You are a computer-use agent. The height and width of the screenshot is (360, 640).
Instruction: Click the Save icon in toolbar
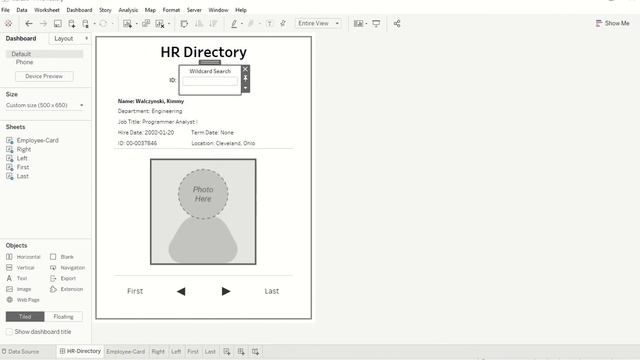(58, 24)
